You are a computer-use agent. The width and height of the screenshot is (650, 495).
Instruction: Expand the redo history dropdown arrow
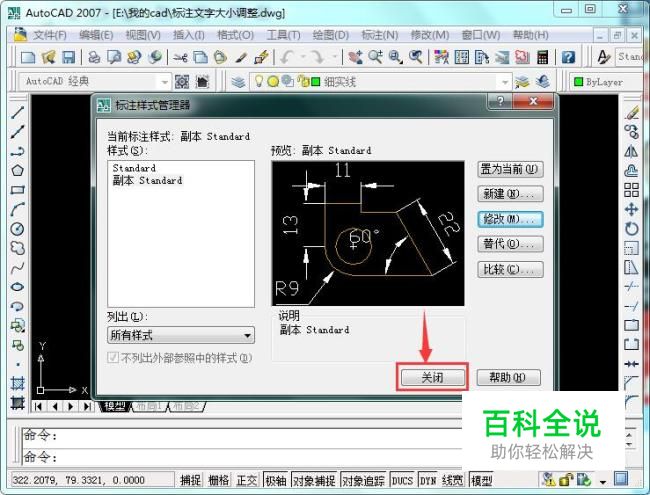tap(334, 57)
